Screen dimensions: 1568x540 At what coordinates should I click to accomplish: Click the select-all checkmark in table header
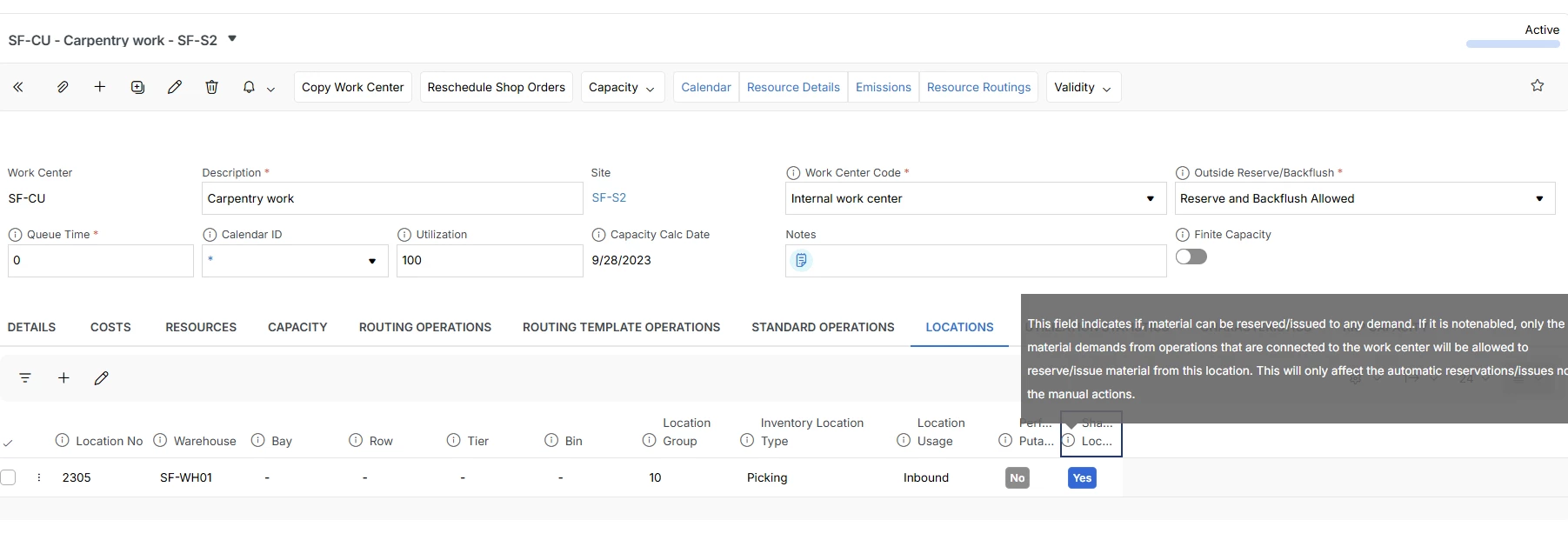coord(8,443)
